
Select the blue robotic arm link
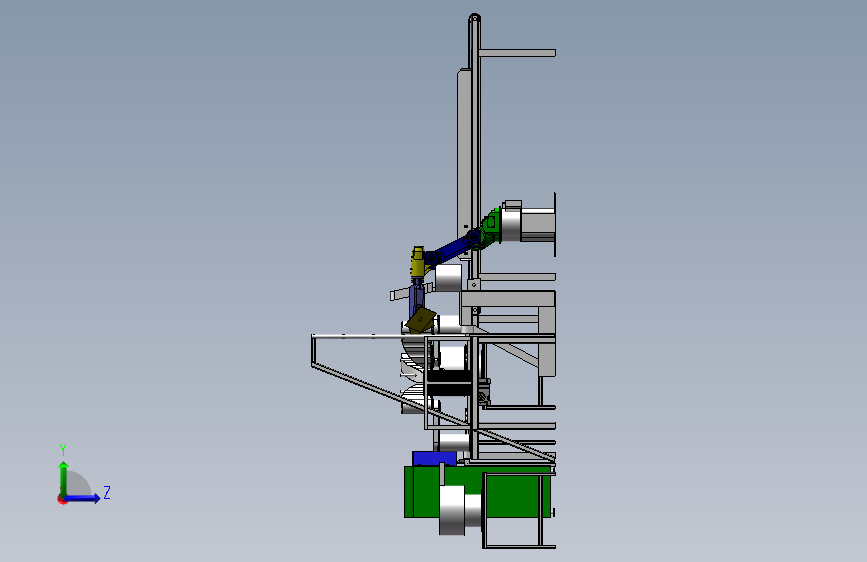451,249
